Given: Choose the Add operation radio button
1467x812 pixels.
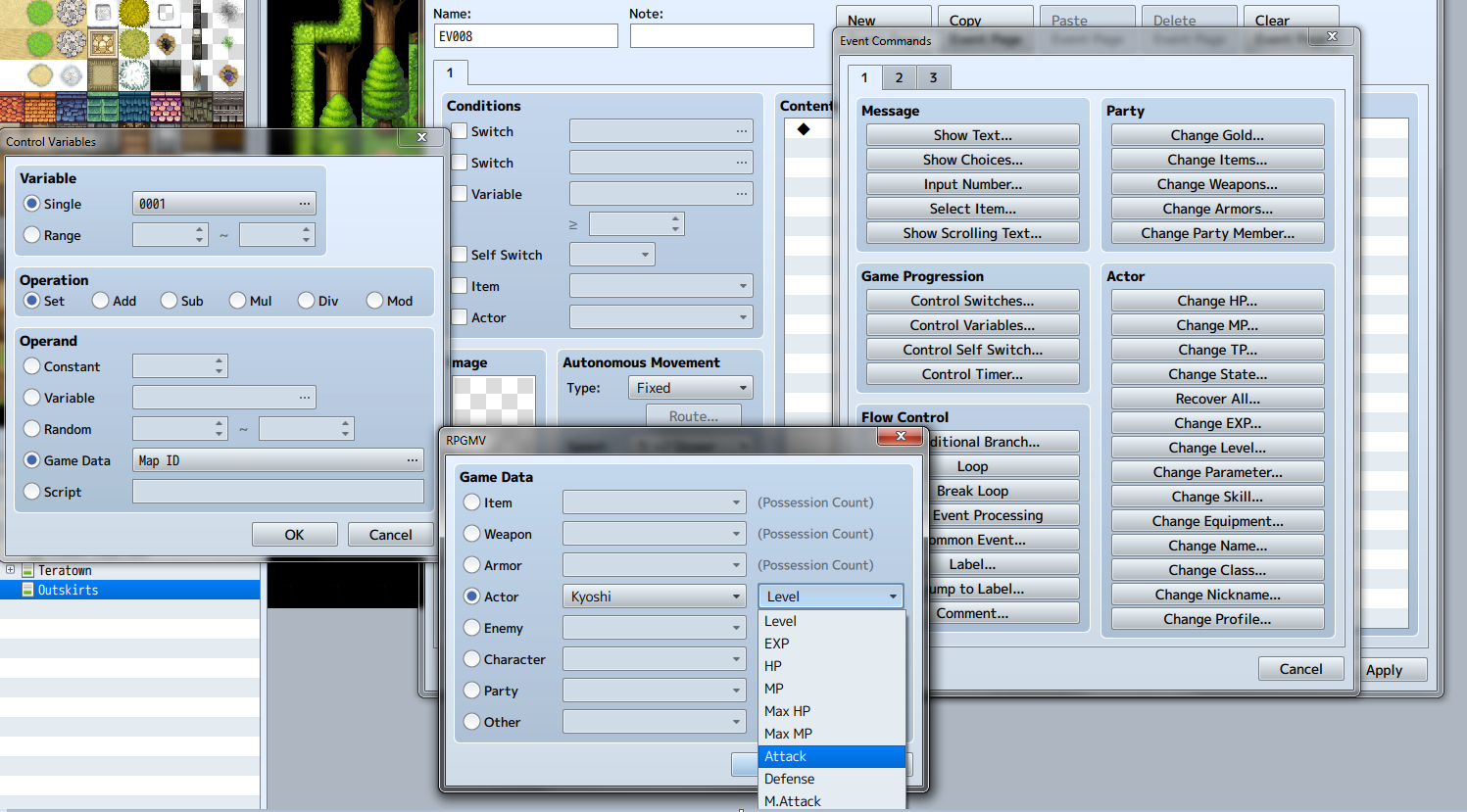Looking at the screenshot, I should coord(101,301).
